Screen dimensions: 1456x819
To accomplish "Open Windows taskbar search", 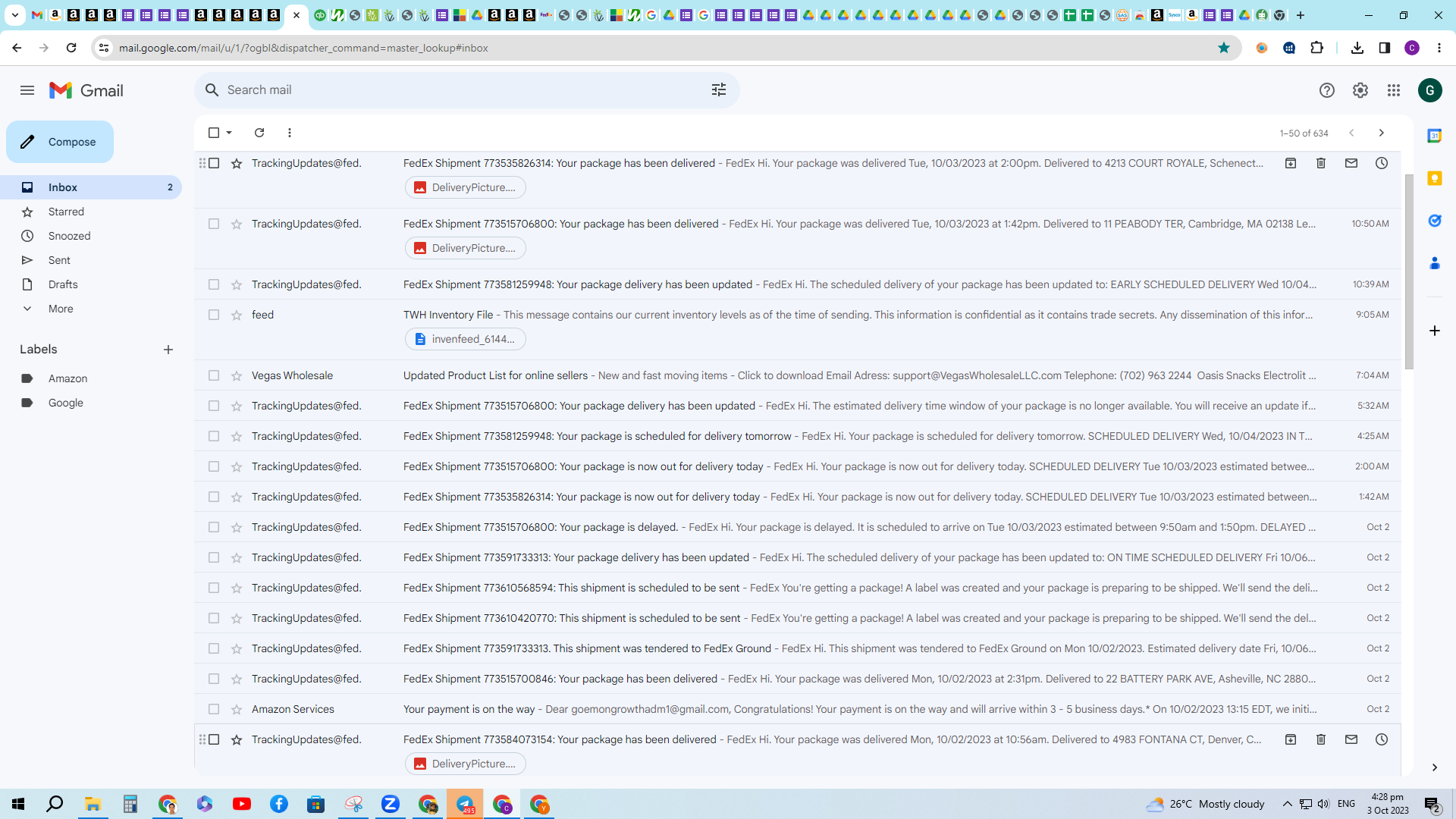I will [55, 804].
